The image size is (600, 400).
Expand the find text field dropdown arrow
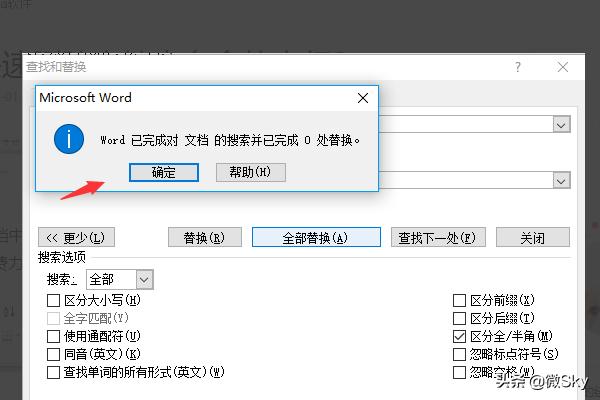coord(561,124)
